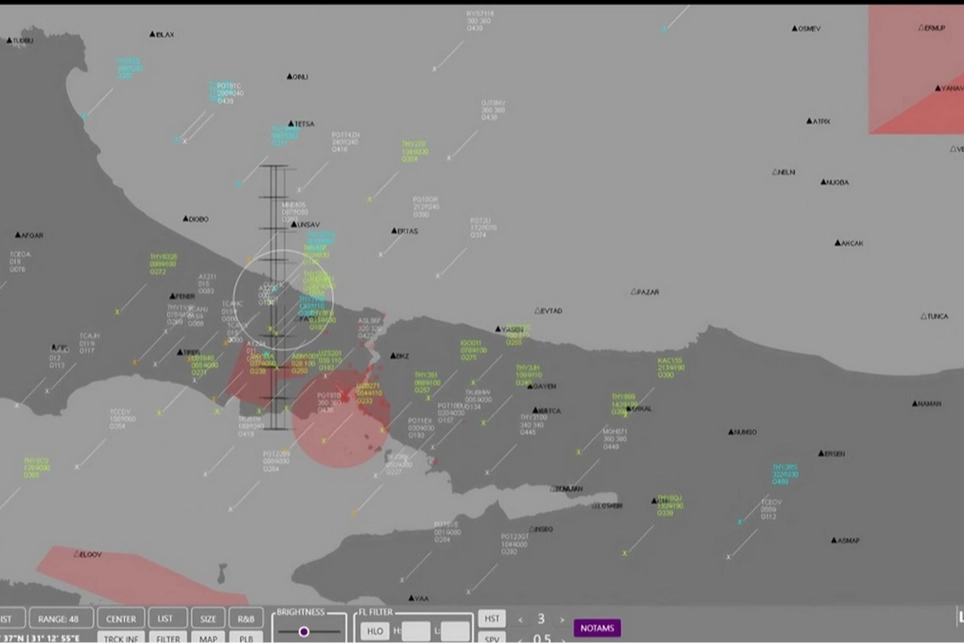Screen dimensions: 964x643
Task: Click the ELOOV waypoint symbol
Action: [x=74, y=553]
